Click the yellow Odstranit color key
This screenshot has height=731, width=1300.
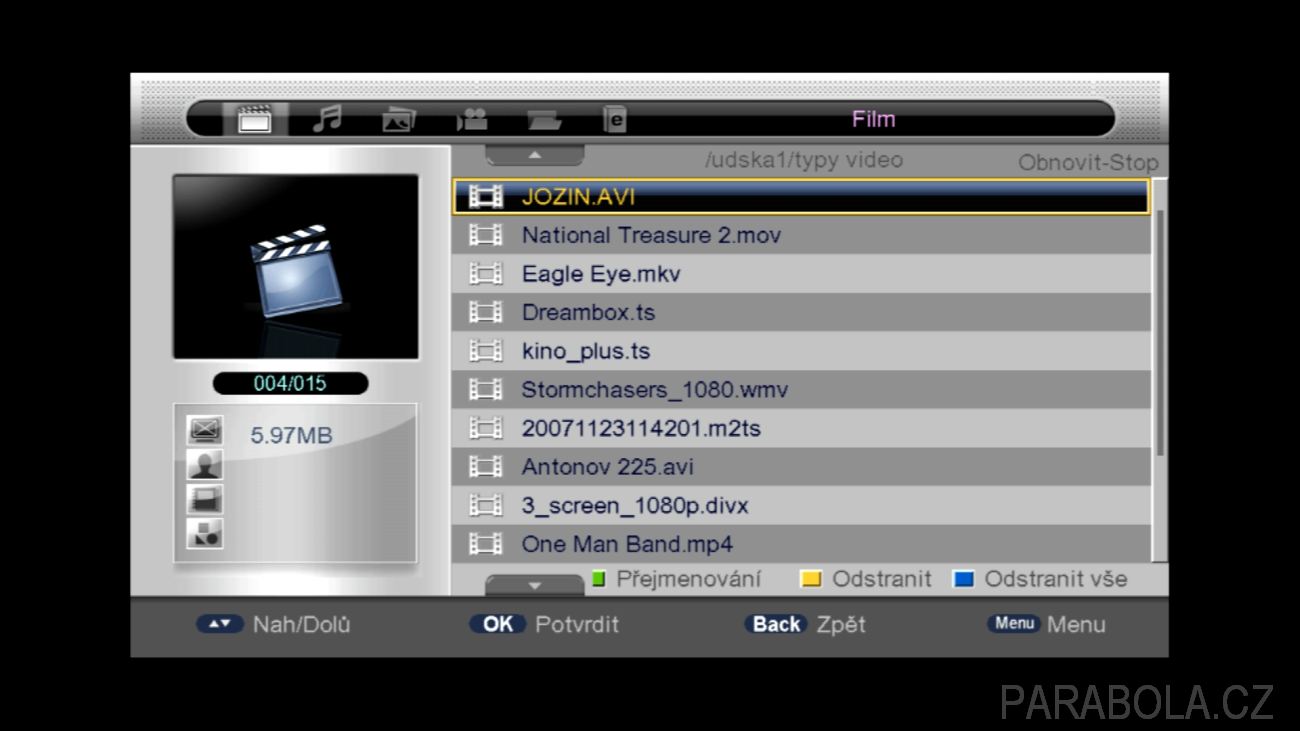[811, 579]
